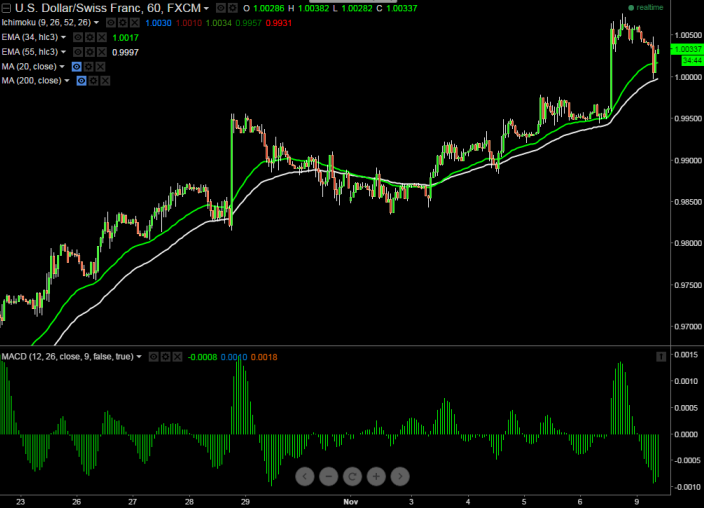Expand the MACD indicator dropdown arrow
704x508 pixels.
[139, 357]
